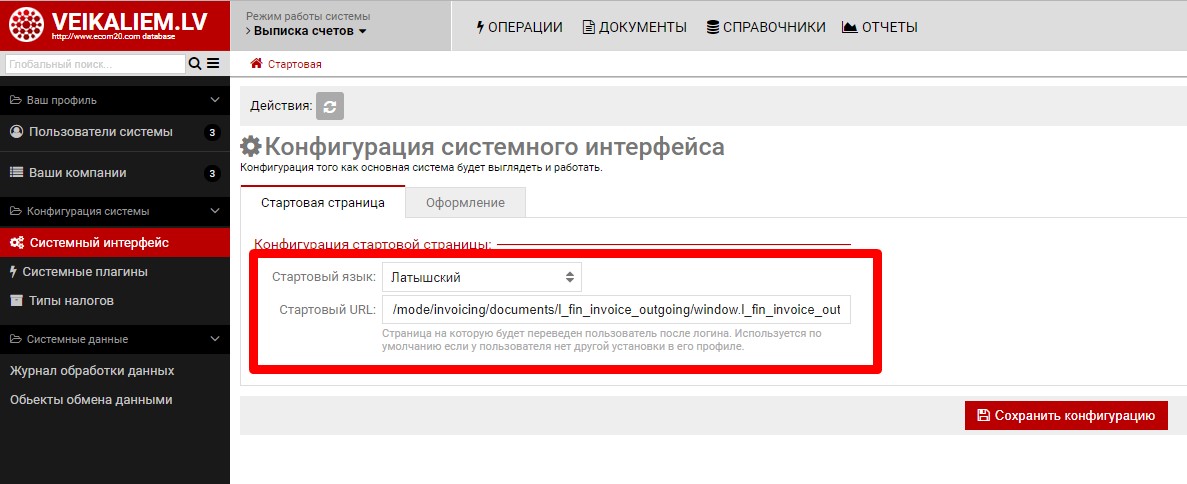Collapse the Ваш профиль section
1187x484 pixels.
click(x=214, y=100)
